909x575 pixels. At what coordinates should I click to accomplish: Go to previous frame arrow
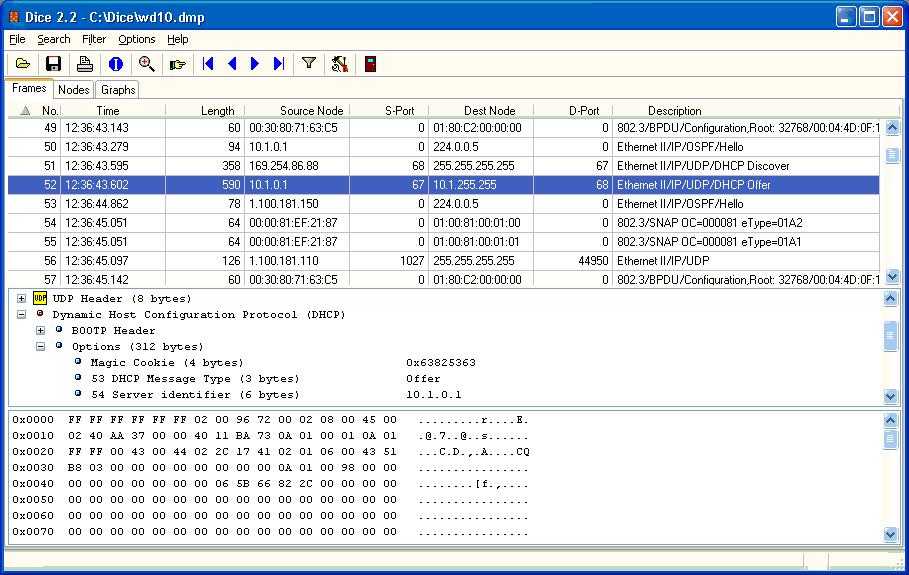coord(232,64)
